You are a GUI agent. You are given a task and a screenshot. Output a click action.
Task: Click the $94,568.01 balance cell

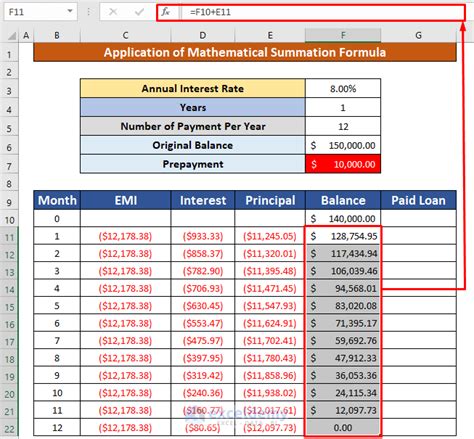pos(343,288)
